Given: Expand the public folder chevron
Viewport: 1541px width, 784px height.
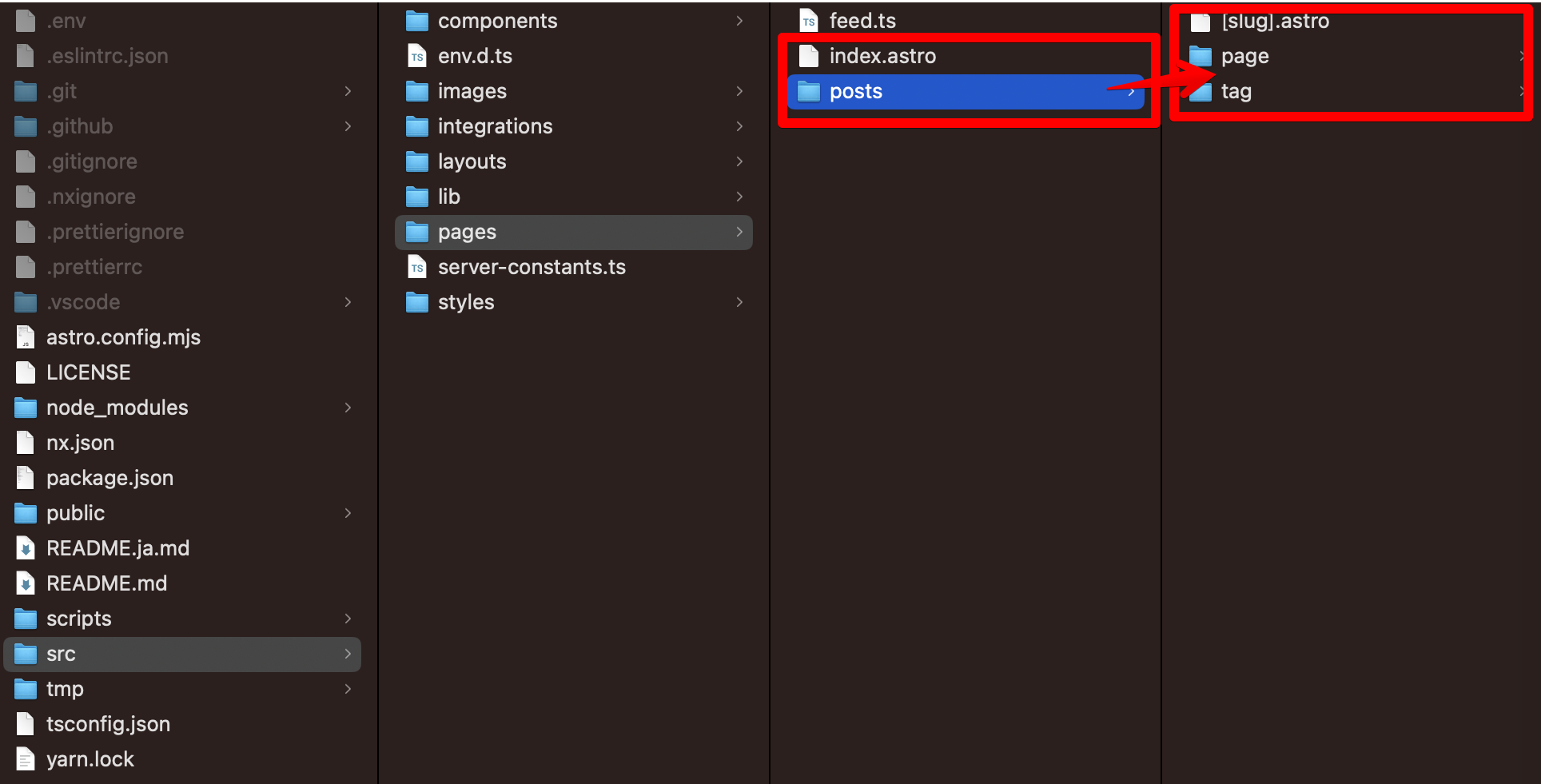Looking at the screenshot, I should pos(348,513).
